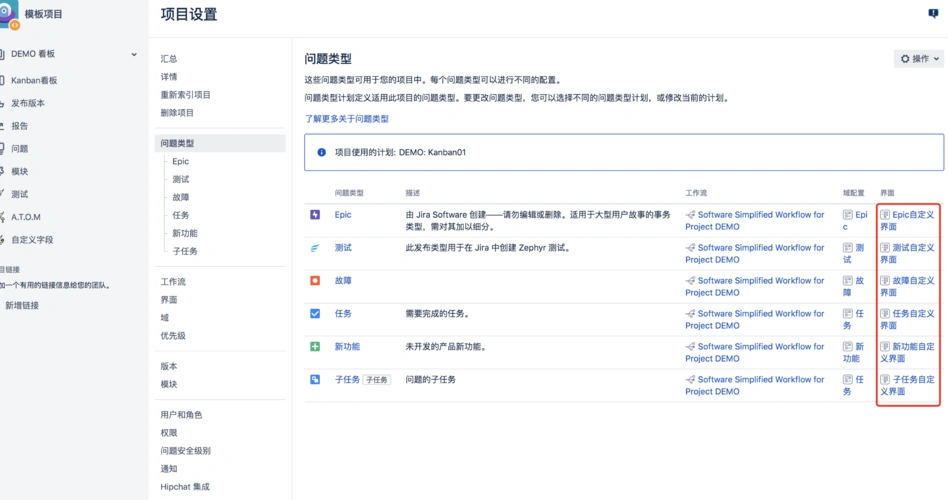948x500 pixels.
Task: Open the Epic issue type link in table
Action: (343, 215)
